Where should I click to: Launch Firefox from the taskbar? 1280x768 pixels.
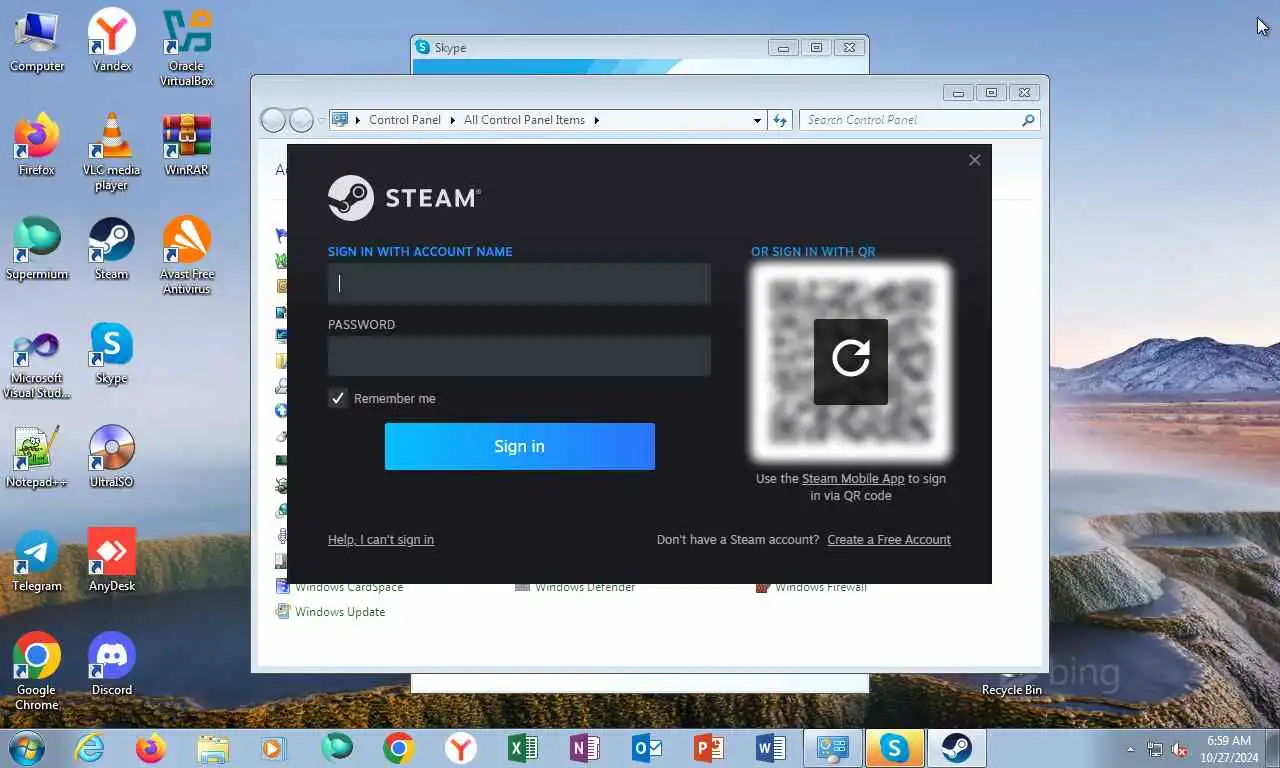point(151,748)
